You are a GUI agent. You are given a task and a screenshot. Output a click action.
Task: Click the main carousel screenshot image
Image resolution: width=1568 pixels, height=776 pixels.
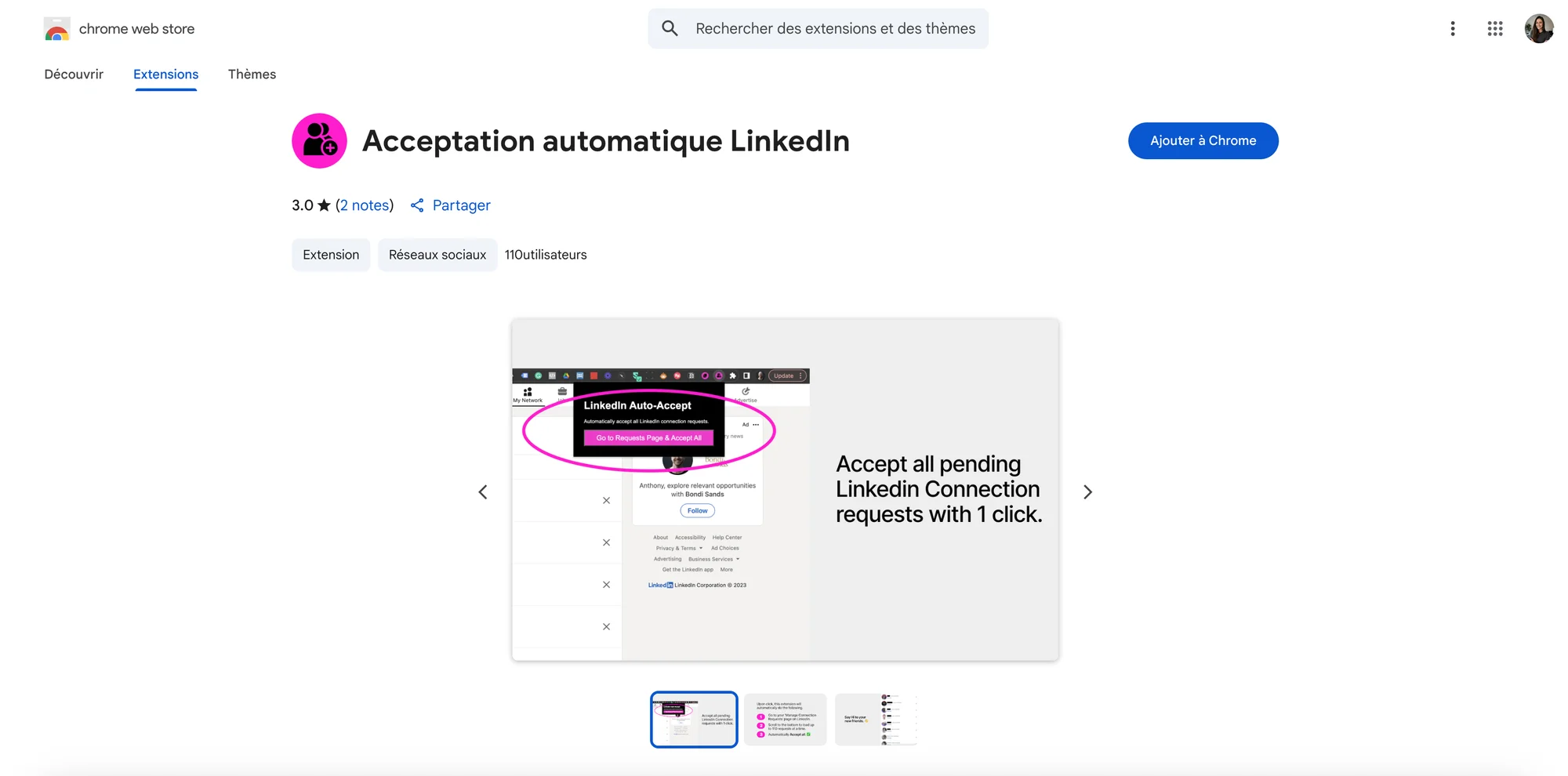coord(785,489)
